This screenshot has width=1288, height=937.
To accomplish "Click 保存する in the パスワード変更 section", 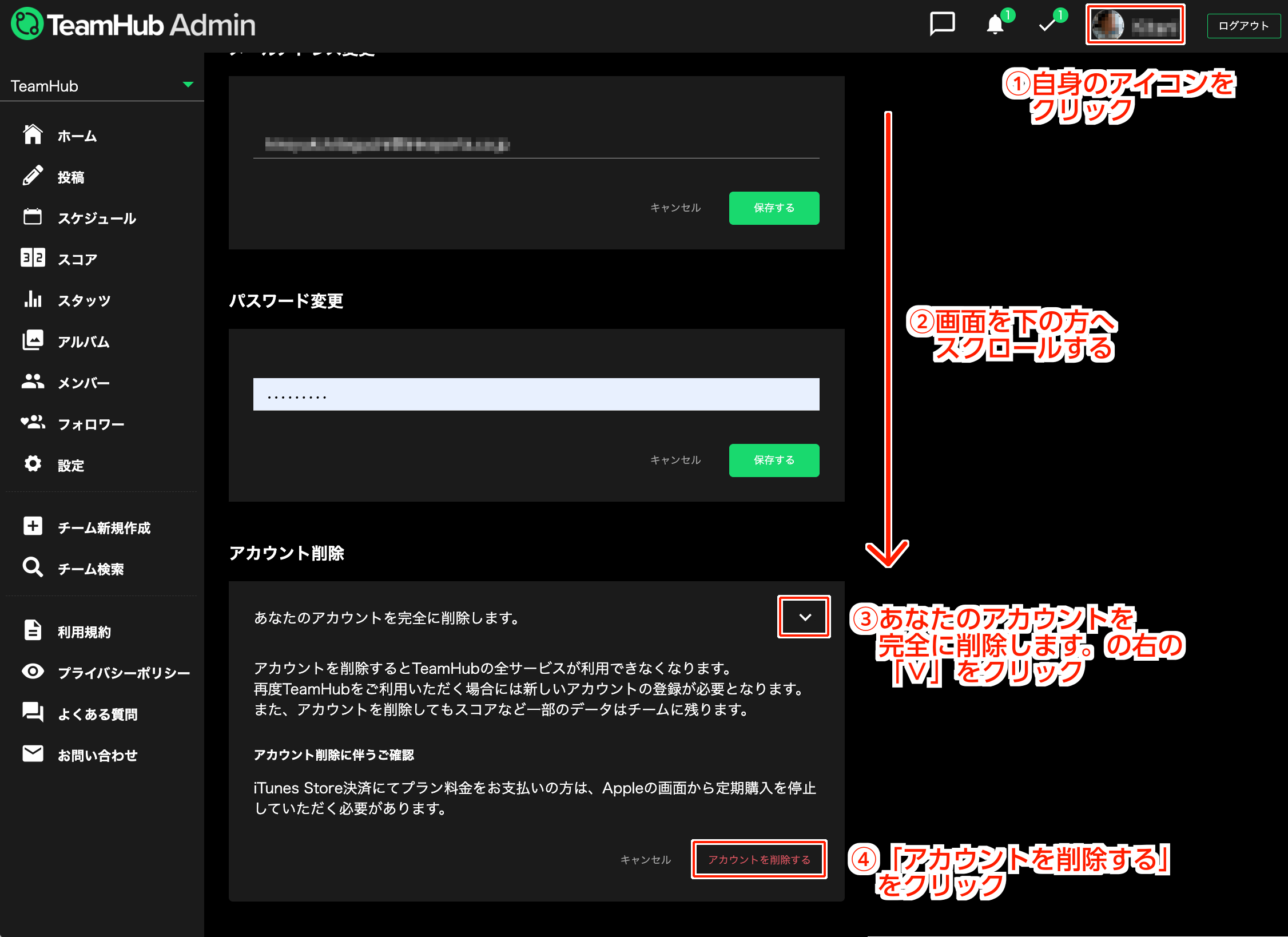I will pyautogui.click(x=774, y=460).
